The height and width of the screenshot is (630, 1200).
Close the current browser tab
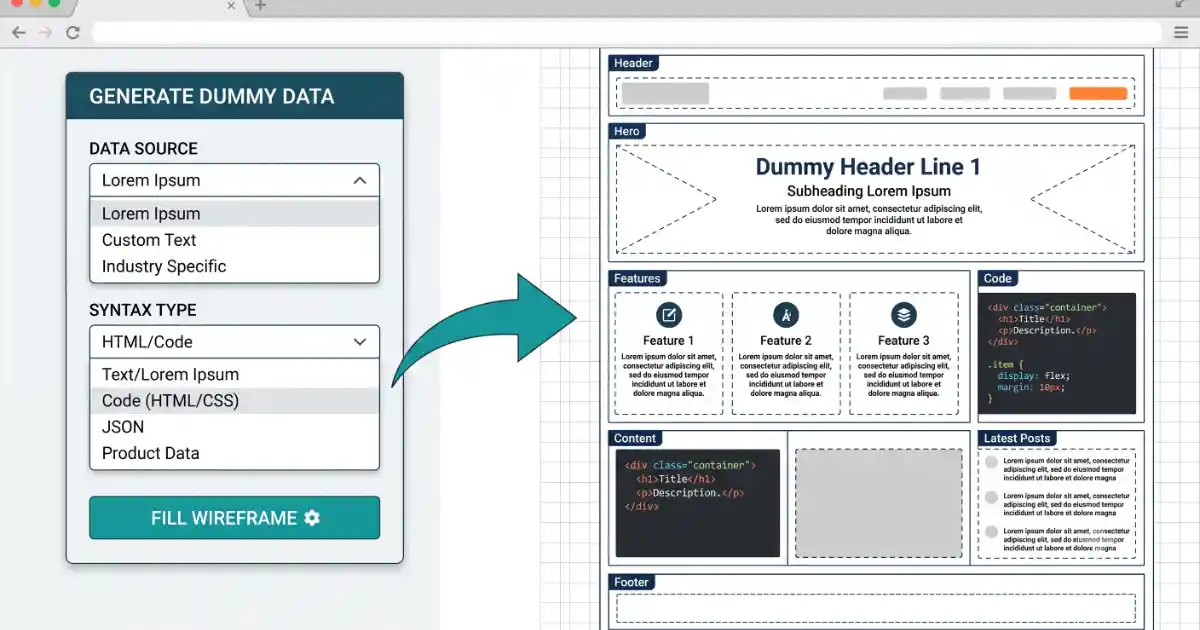pos(232,6)
